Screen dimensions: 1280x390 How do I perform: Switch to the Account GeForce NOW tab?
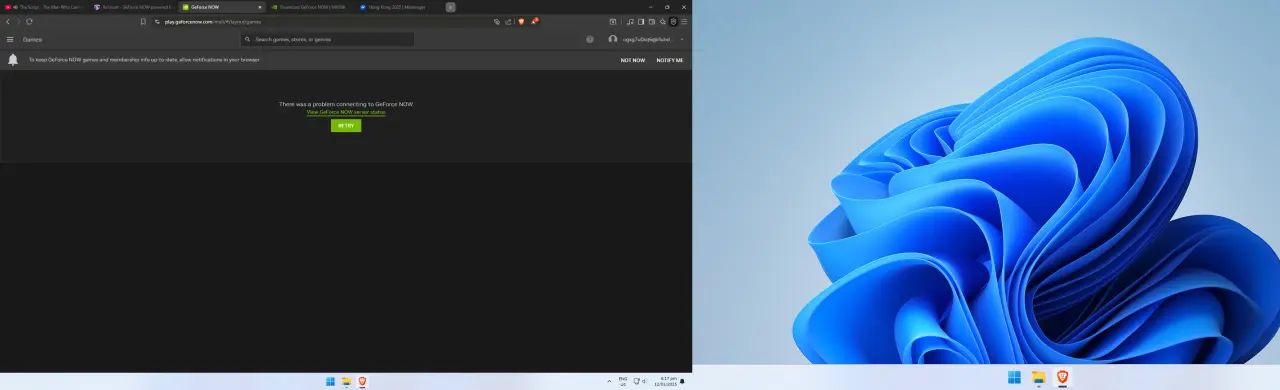pos(133,7)
